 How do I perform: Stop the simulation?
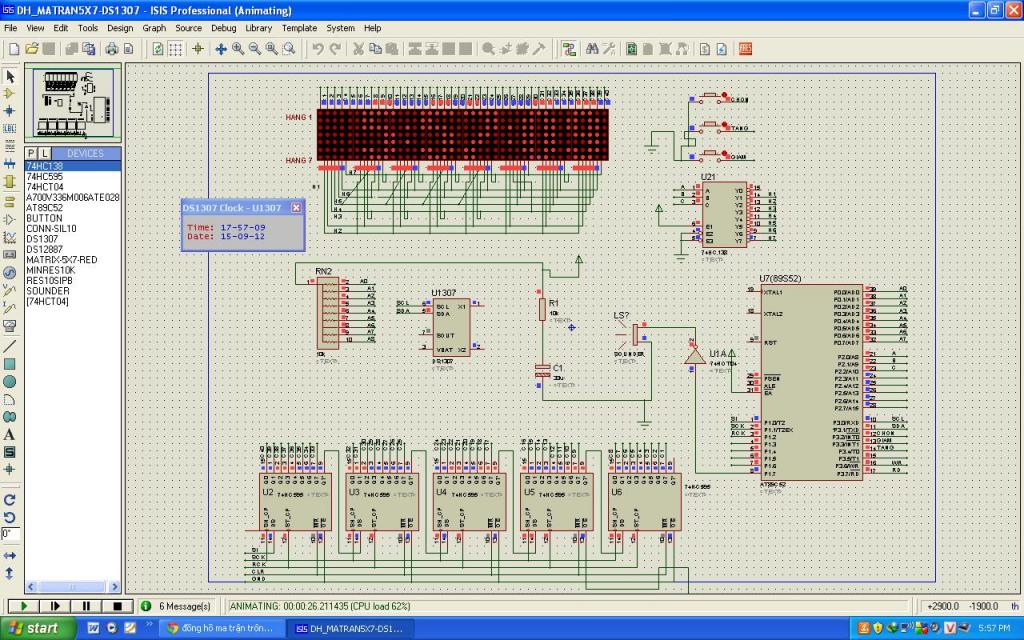116,605
